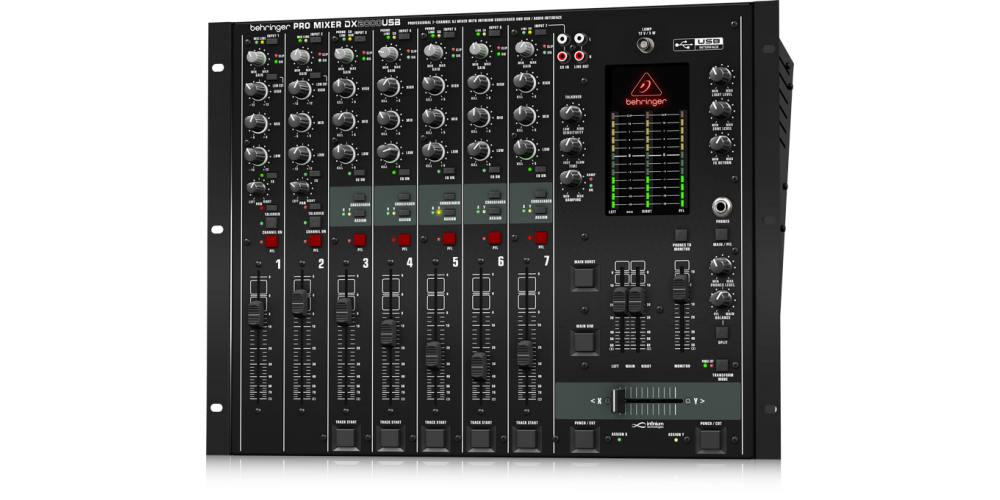Hit the Y-side Punch/Cut button
The image size is (1000, 500).
click(710, 440)
